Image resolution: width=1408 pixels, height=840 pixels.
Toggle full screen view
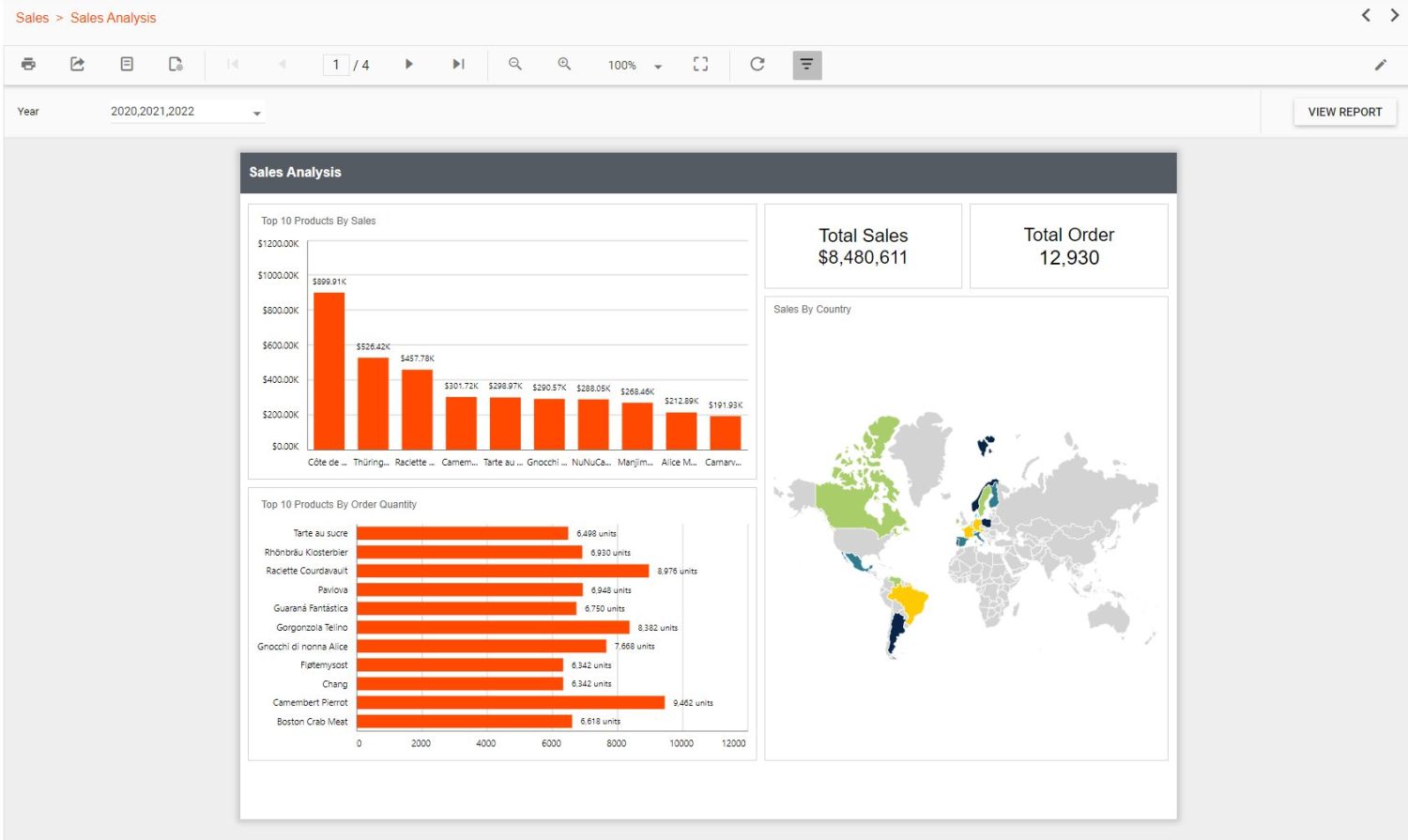point(700,65)
